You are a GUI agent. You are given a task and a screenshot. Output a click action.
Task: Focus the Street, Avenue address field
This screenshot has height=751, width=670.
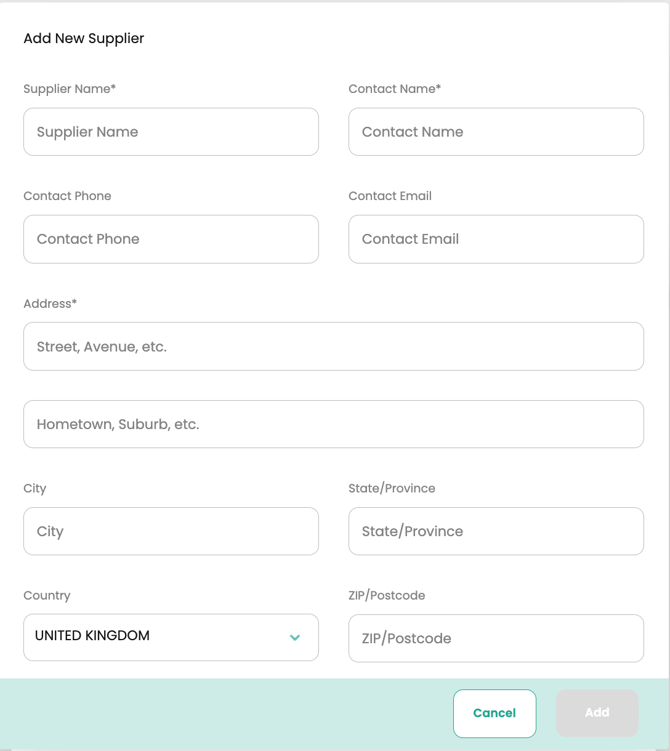click(x=333, y=346)
